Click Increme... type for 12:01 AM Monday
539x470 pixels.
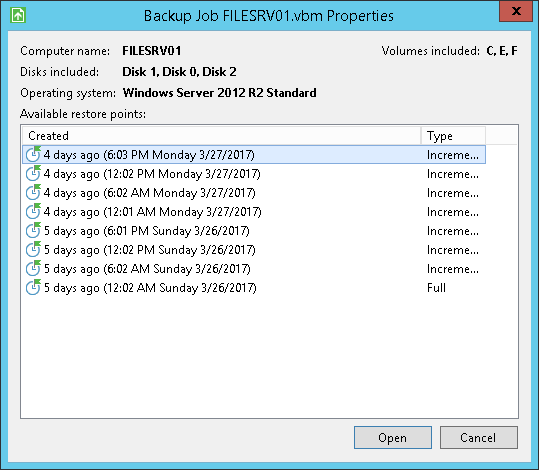click(x=453, y=212)
